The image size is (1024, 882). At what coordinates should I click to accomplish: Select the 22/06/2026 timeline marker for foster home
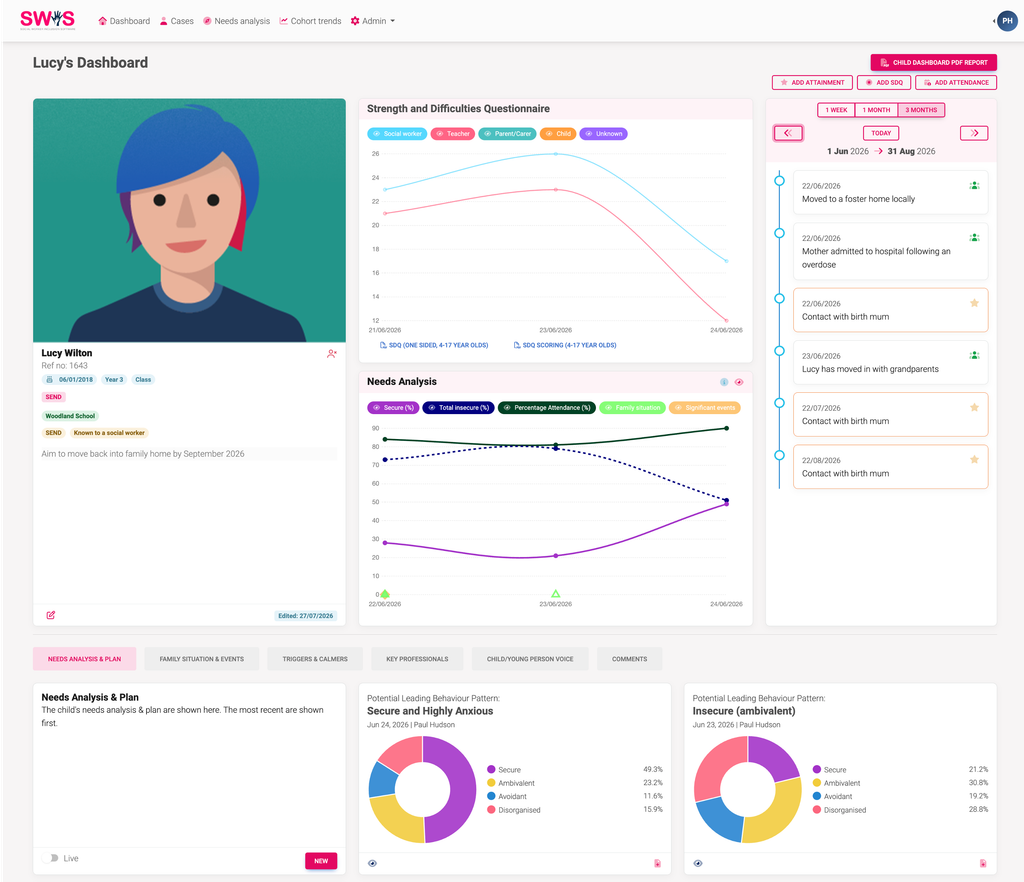[x=779, y=181]
